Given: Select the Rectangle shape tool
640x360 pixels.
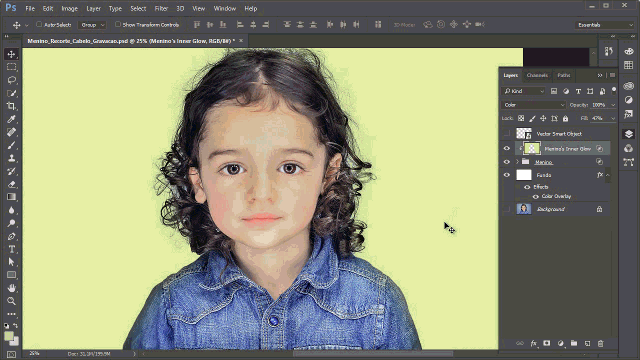Looking at the screenshot, I should [x=11, y=275].
